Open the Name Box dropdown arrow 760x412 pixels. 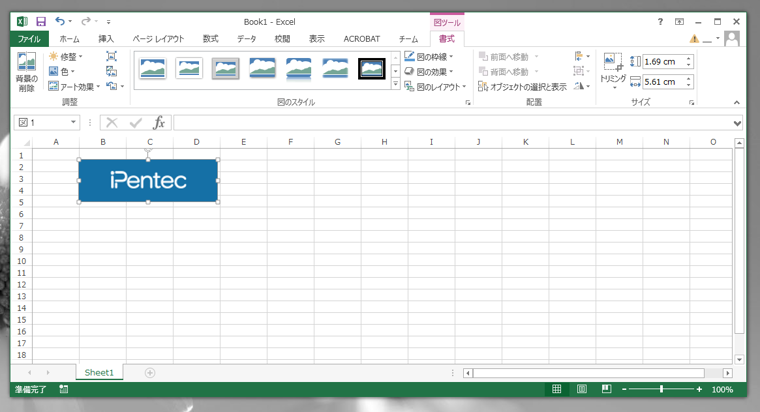click(x=73, y=122)
